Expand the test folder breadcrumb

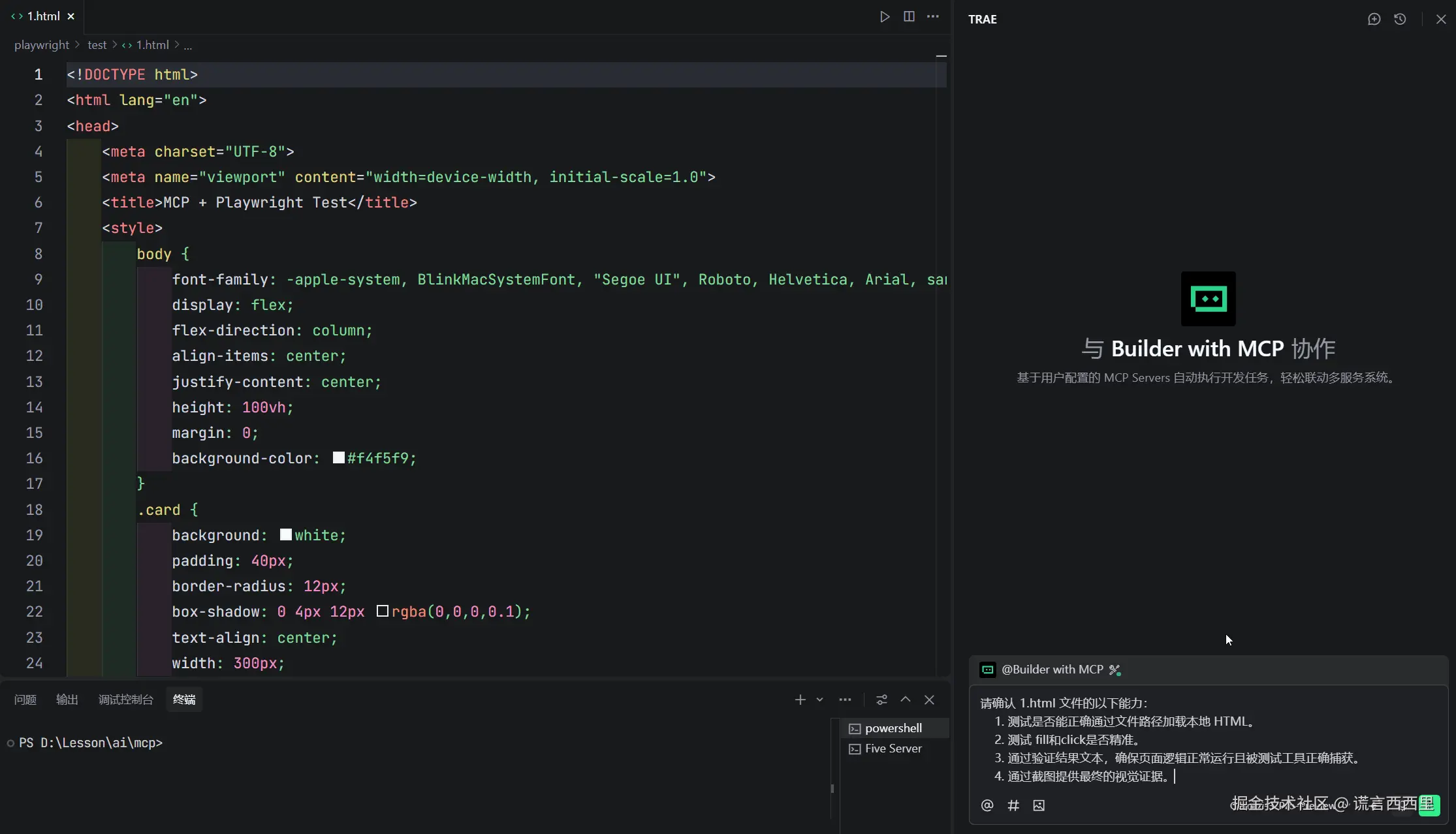[x=97, y=45]
